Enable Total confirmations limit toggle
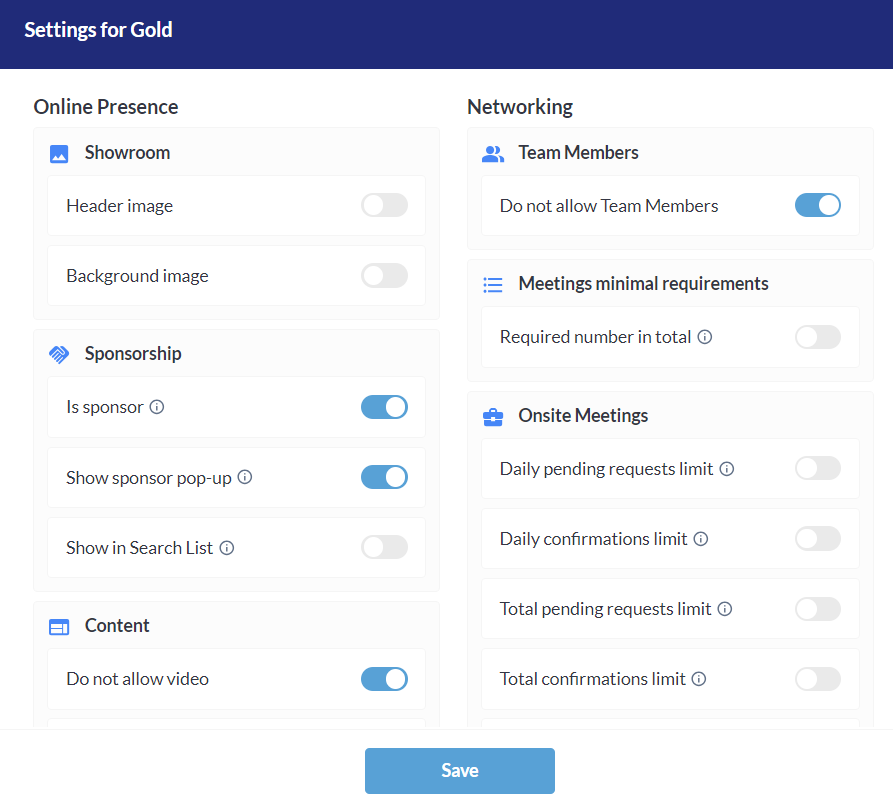 click(x=817, y=679)
